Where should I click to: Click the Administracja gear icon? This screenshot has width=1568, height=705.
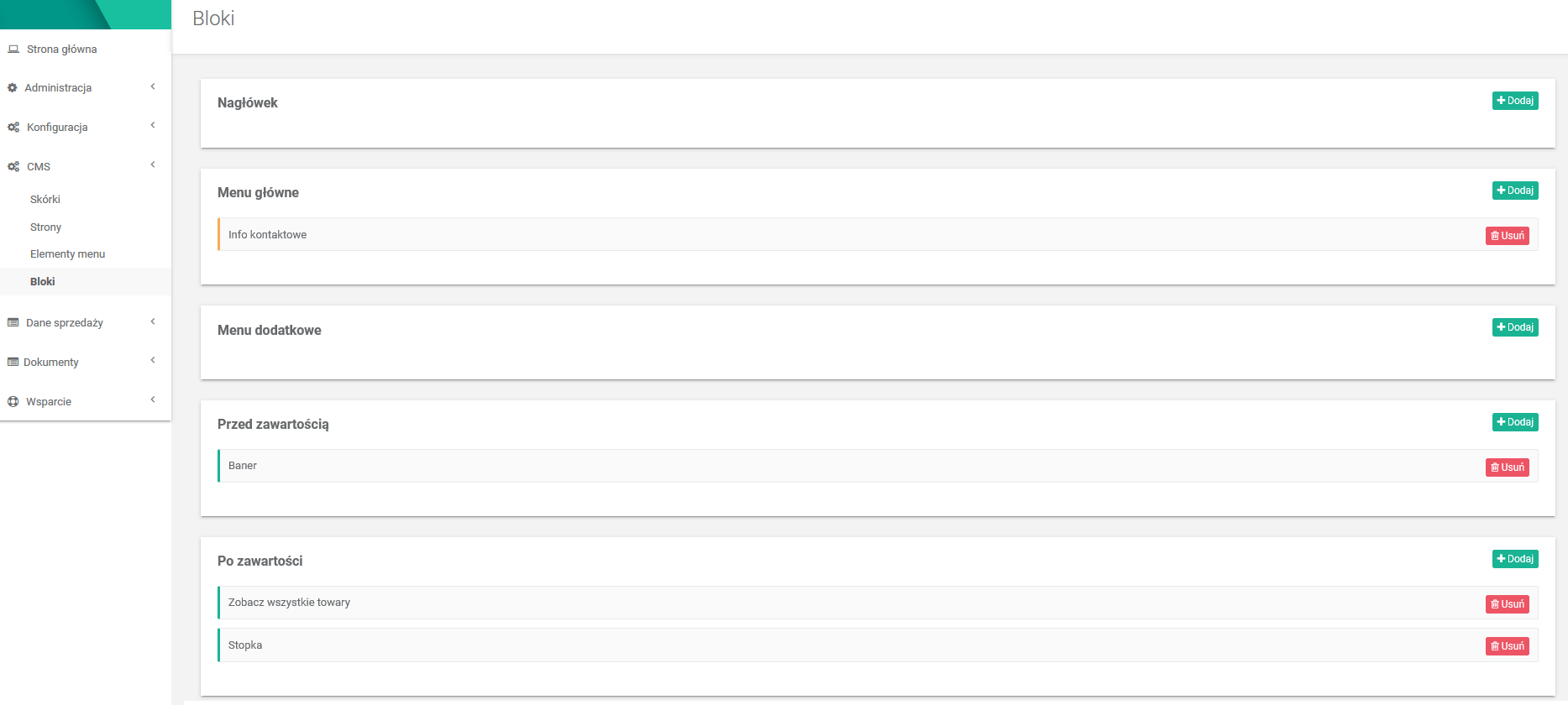click(13, 88)
